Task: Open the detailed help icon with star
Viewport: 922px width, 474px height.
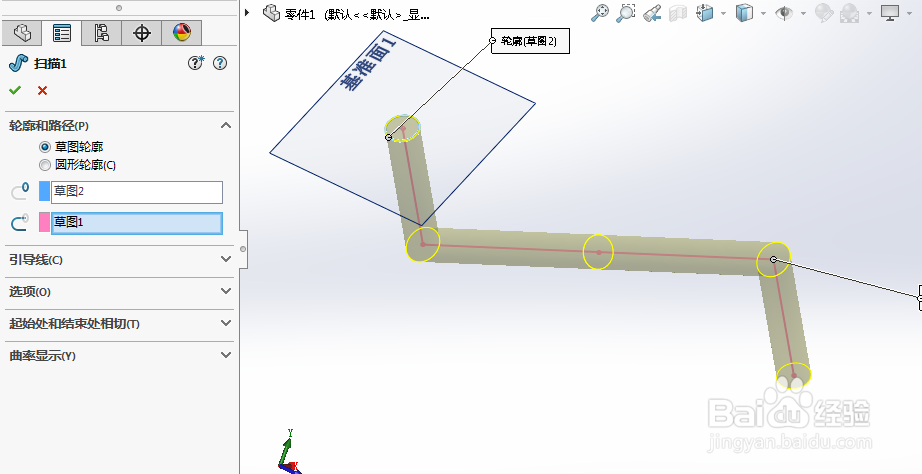Action: 196,63
